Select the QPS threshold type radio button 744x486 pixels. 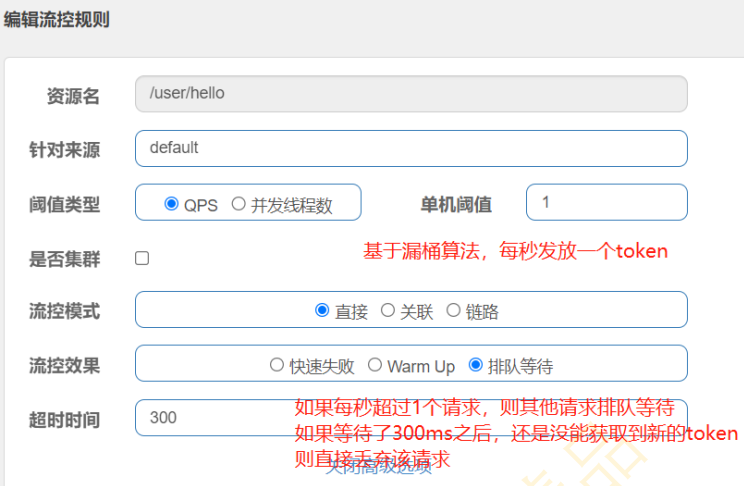(172, 204)
